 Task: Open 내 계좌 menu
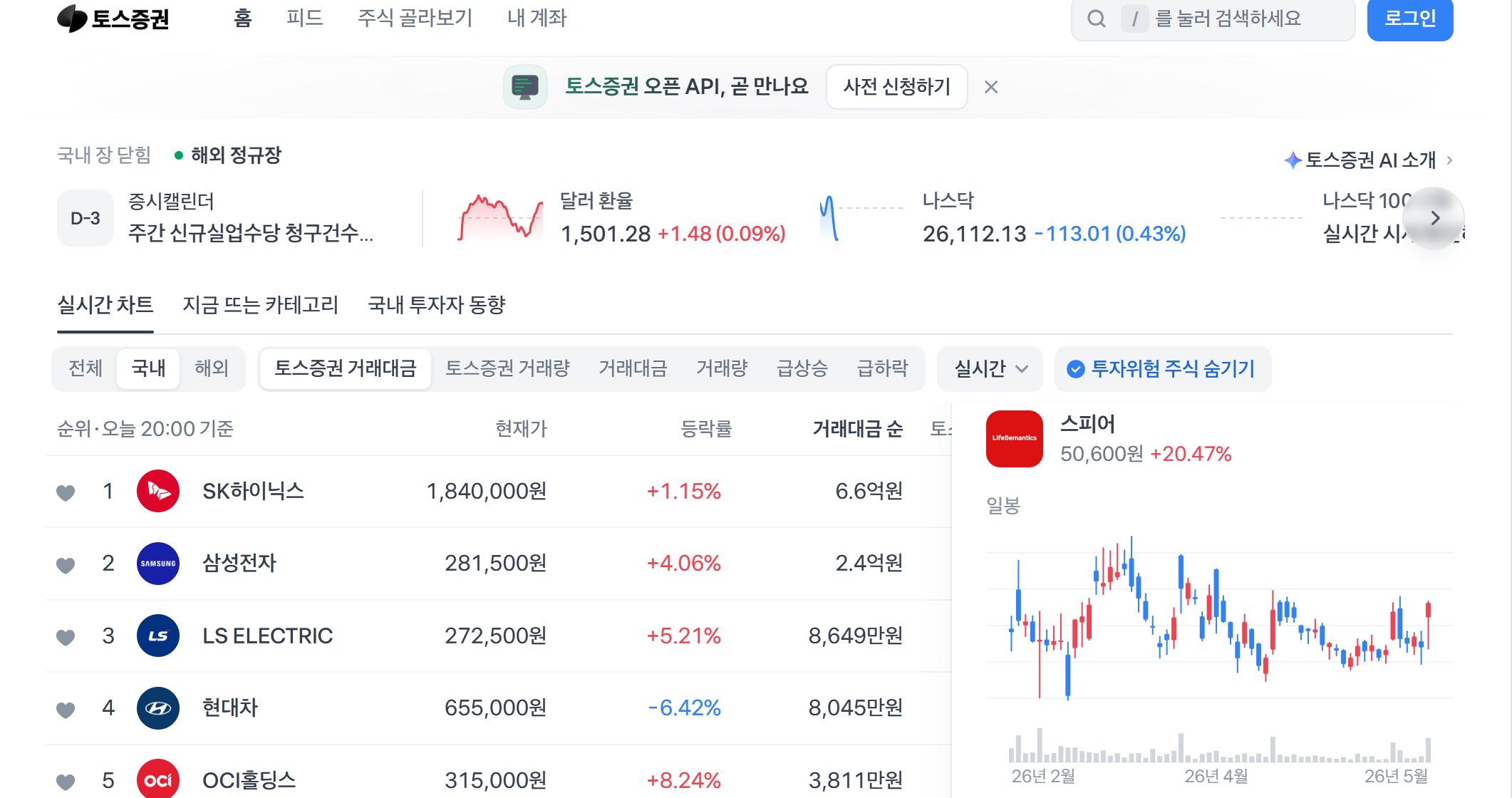537,18
